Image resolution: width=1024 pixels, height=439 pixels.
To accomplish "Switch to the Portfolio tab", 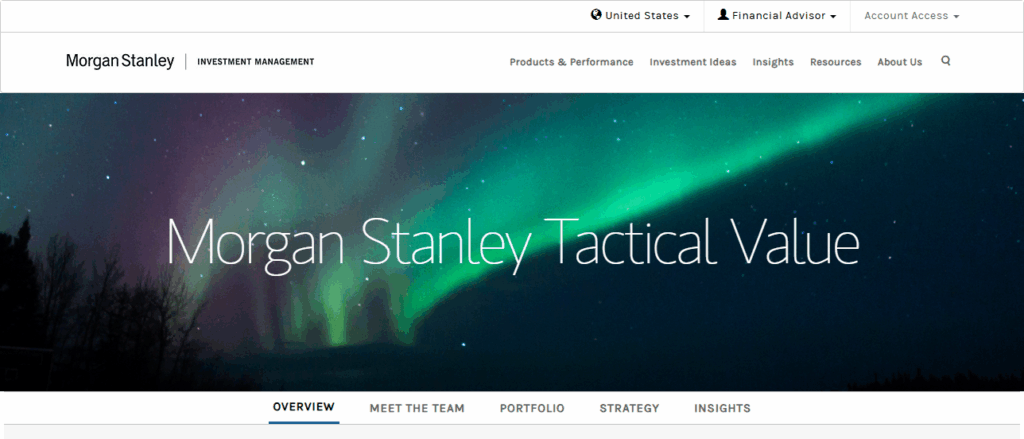I will (x=532, y=408).
